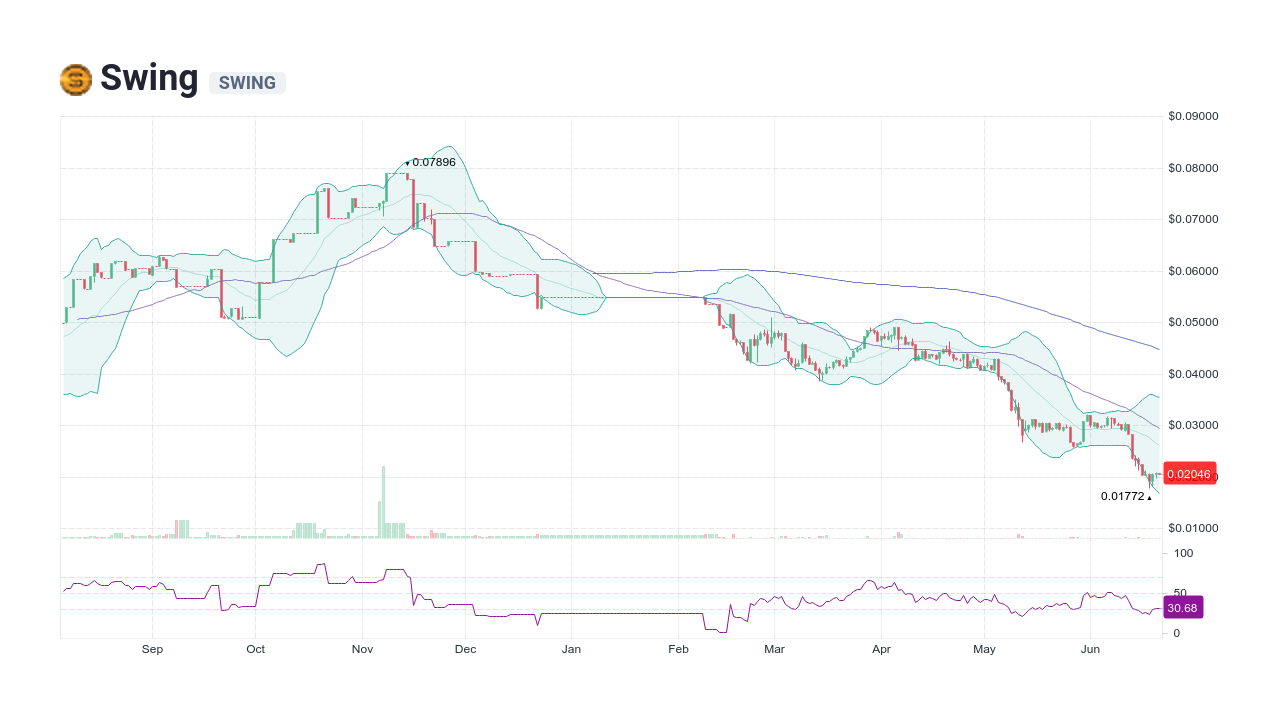Click the red current price tag 0.02046
Image resolution: width=1280 pixels, height=720 pixels.
1190,473
